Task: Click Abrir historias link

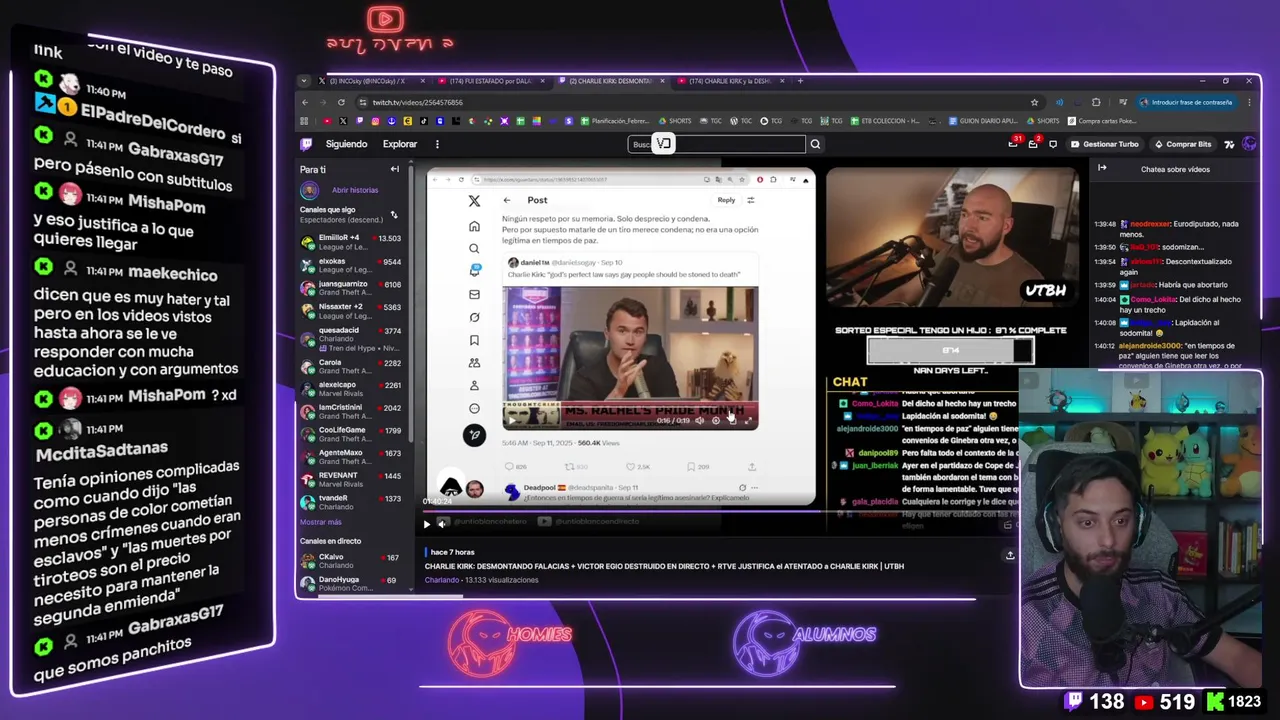Action: click(x=355, y=190)
